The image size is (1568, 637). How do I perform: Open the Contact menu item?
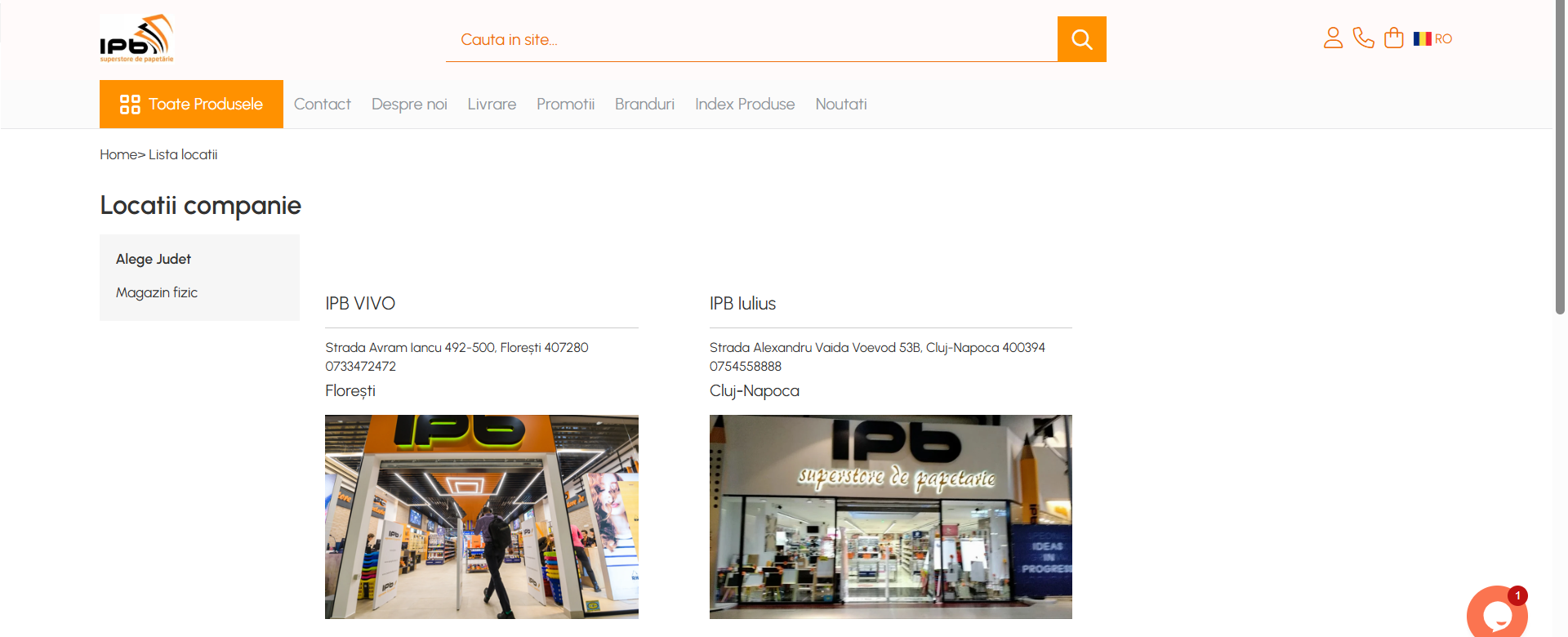click(322, 105)
